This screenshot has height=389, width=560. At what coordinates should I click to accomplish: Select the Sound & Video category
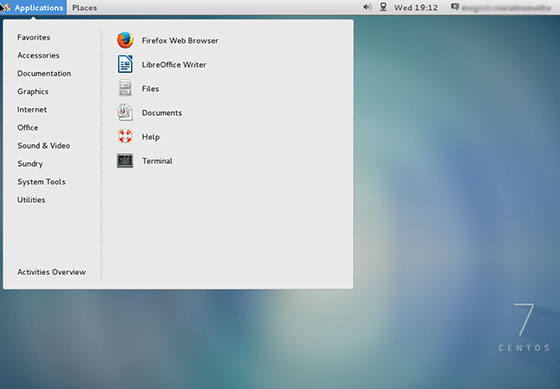point(44,145)
